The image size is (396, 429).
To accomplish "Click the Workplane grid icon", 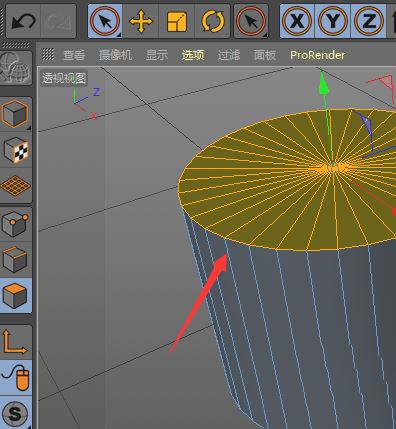I will click(x=16, y=185).
